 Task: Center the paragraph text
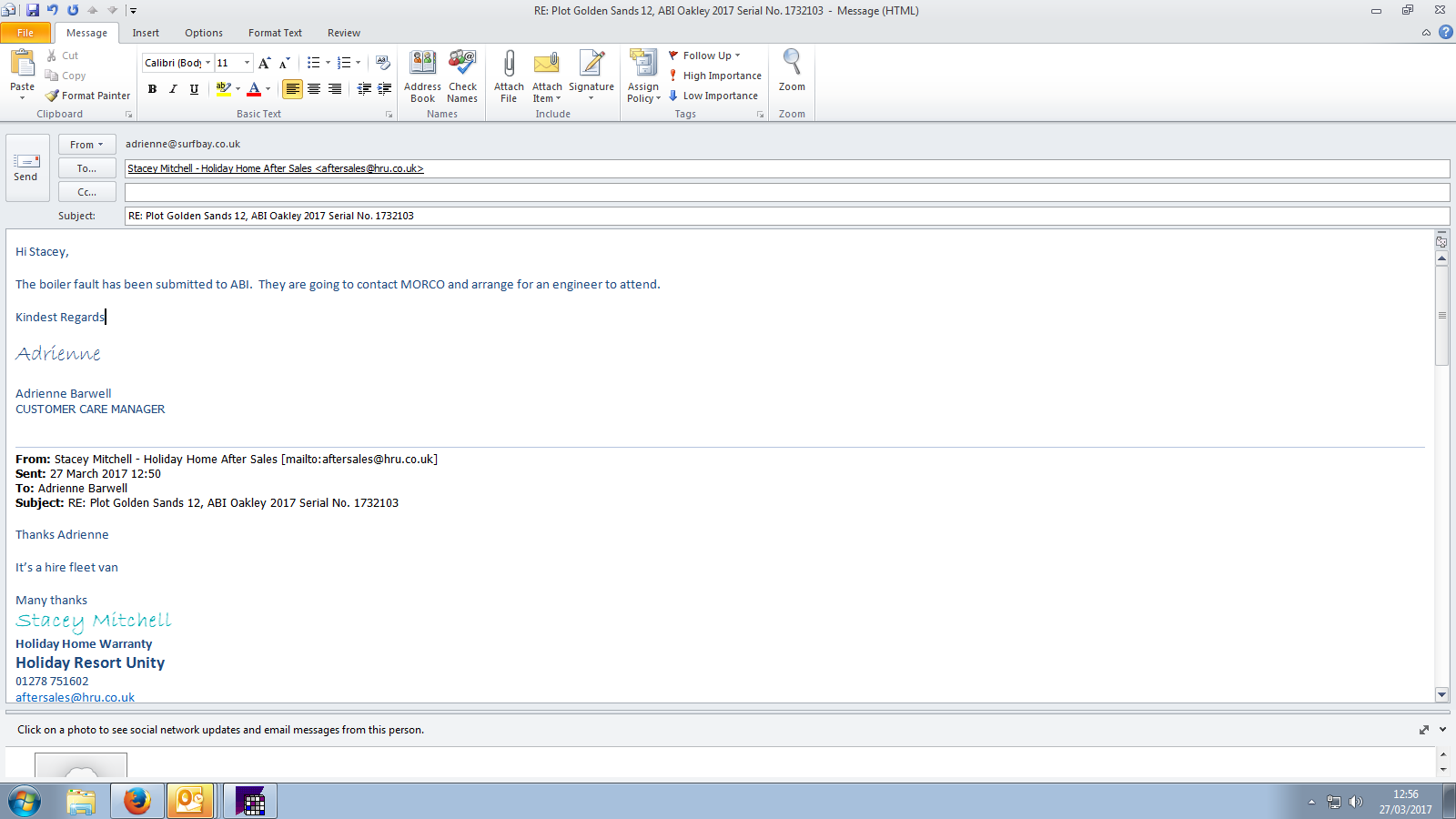pyautogui.click(x=314, y=88)
